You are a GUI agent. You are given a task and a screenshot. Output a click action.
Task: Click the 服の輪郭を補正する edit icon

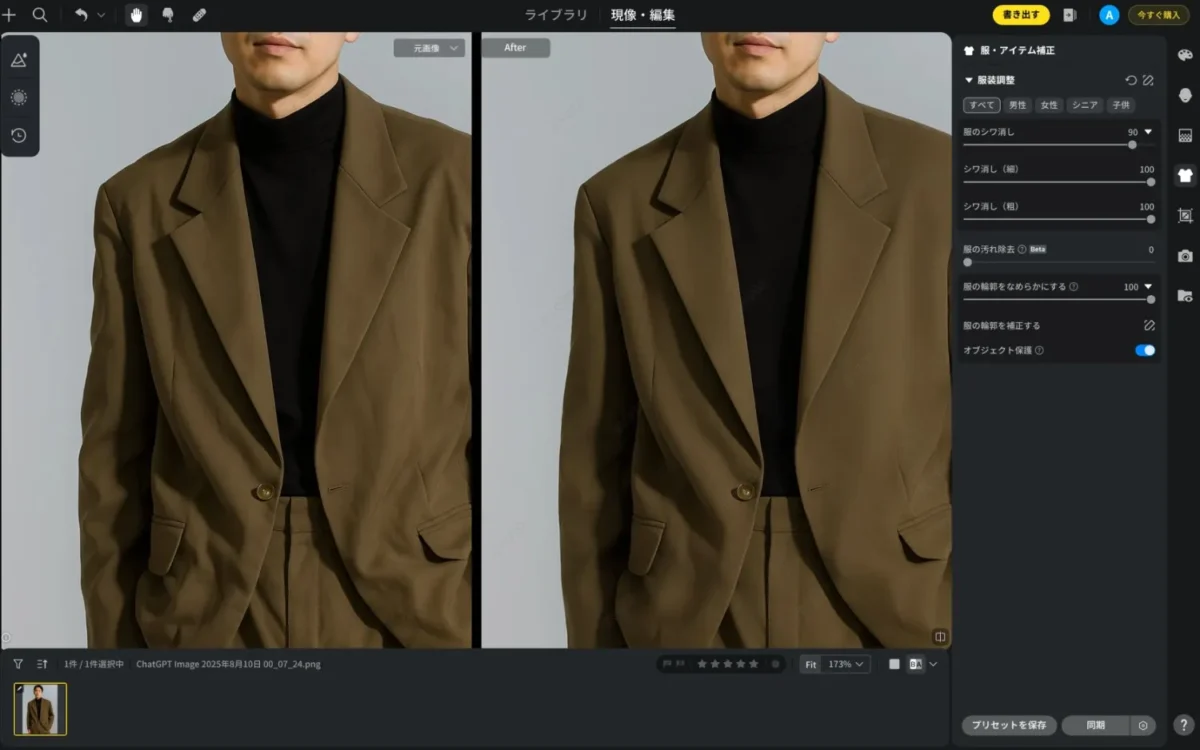point(1149,325)
